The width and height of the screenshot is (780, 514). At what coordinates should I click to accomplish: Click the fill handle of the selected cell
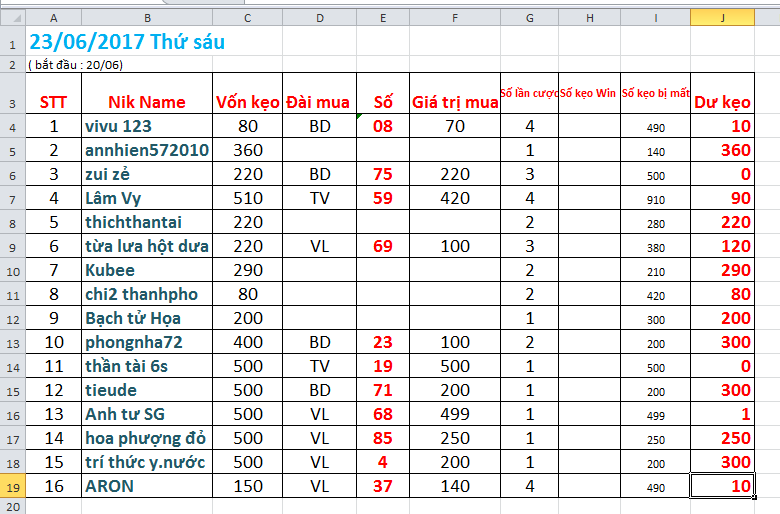753,496
